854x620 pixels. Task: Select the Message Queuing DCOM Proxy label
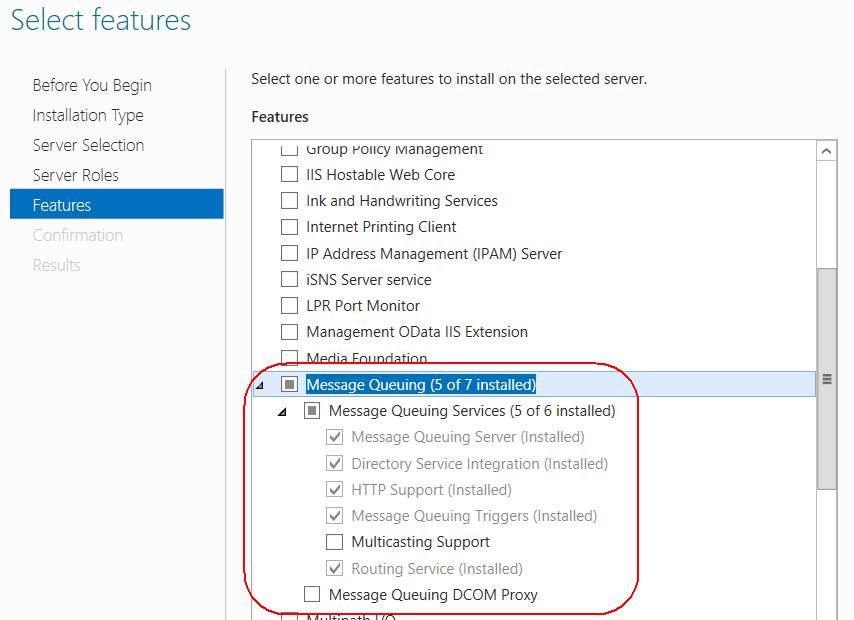[433, 595]
